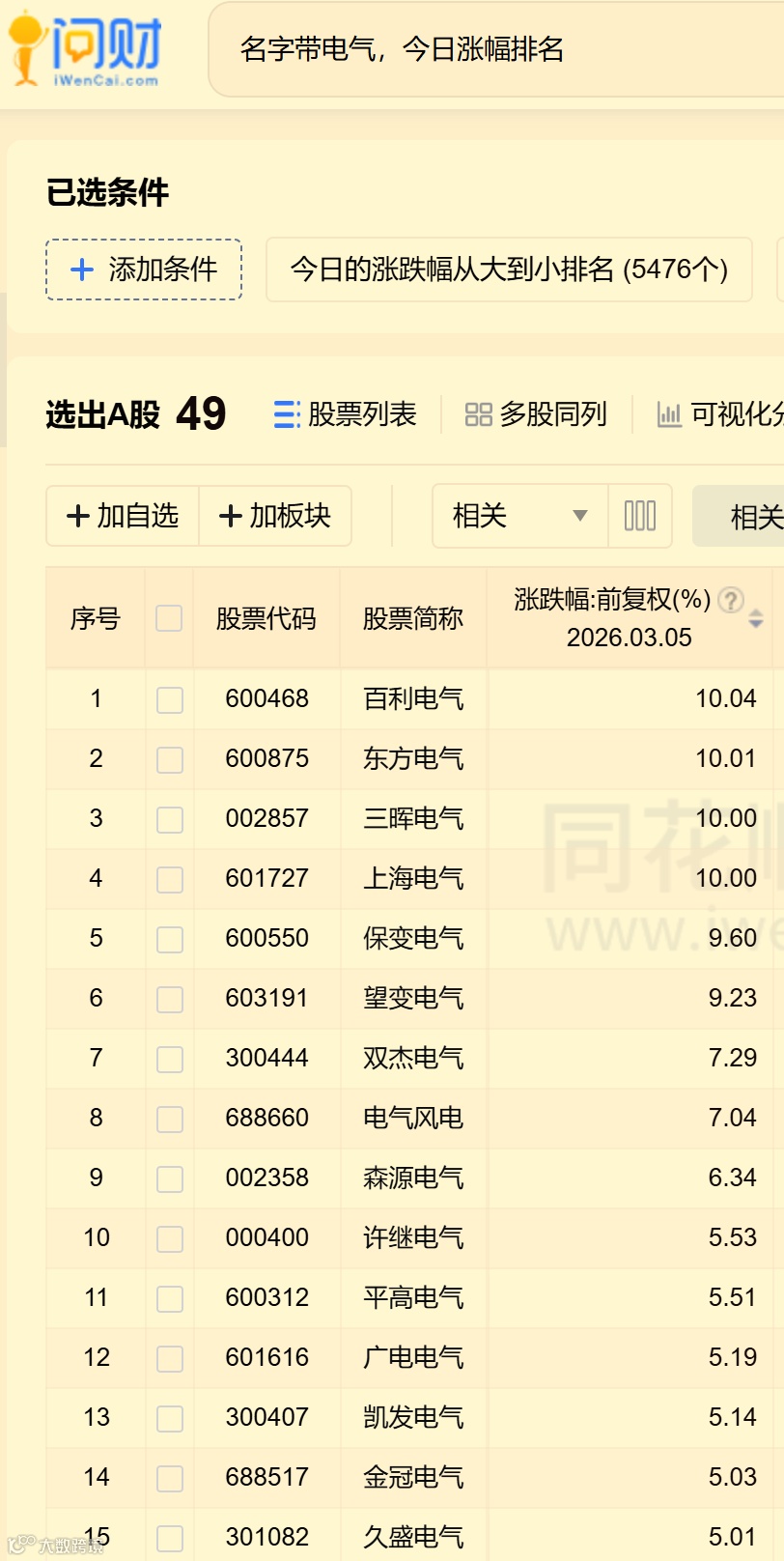The image size is (784, 1561).
Task: Click stock code 600468
Action: click(x=267, y=698)
